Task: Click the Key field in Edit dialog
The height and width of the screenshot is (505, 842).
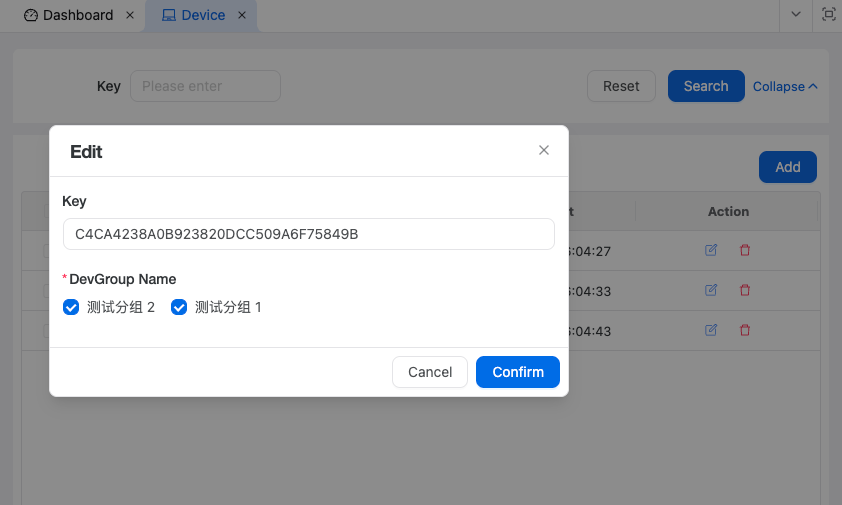Action: click(308, 234)
